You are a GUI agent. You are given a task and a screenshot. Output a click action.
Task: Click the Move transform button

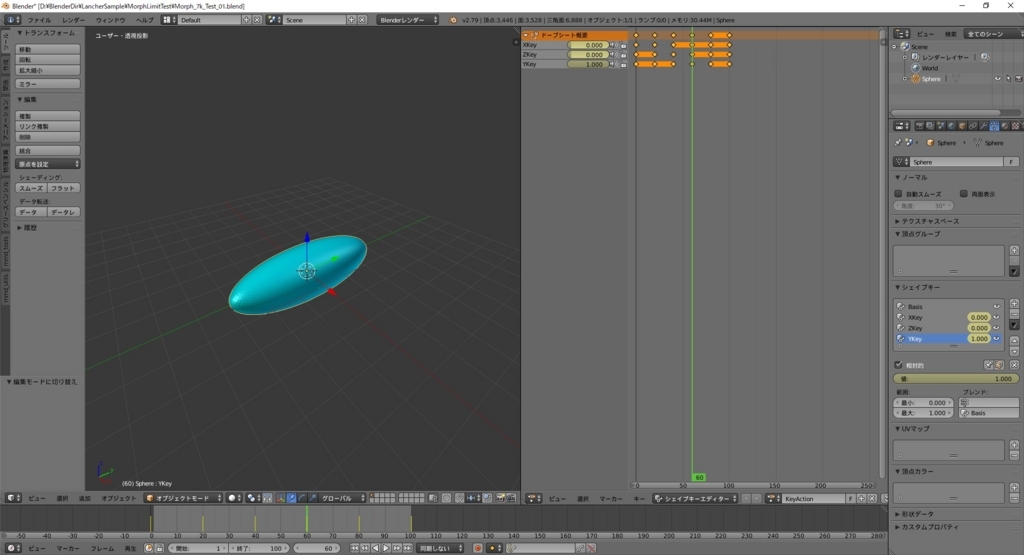(48, 49)
